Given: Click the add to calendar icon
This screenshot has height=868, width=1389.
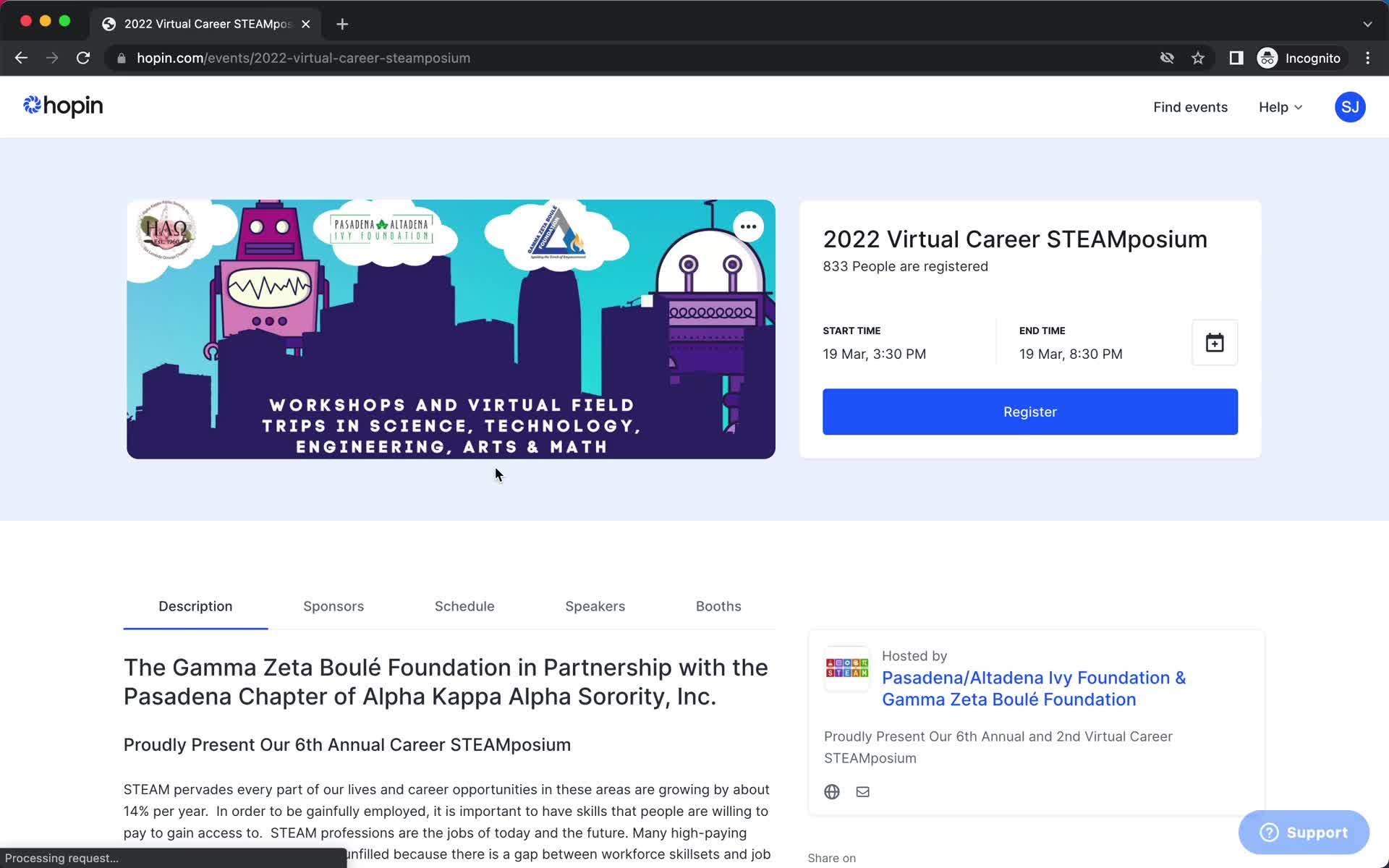Looking at the screenshot, I should [x=1214, y=342].
